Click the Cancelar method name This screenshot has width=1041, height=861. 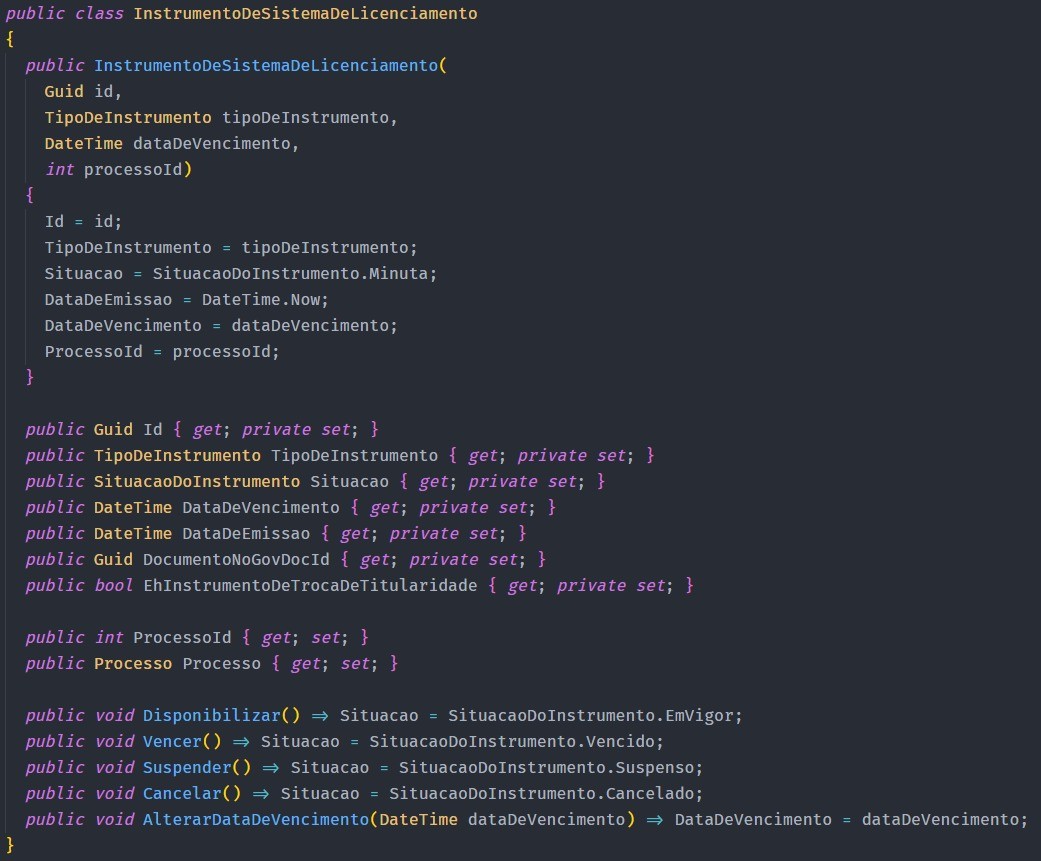[x=182, y=793]
